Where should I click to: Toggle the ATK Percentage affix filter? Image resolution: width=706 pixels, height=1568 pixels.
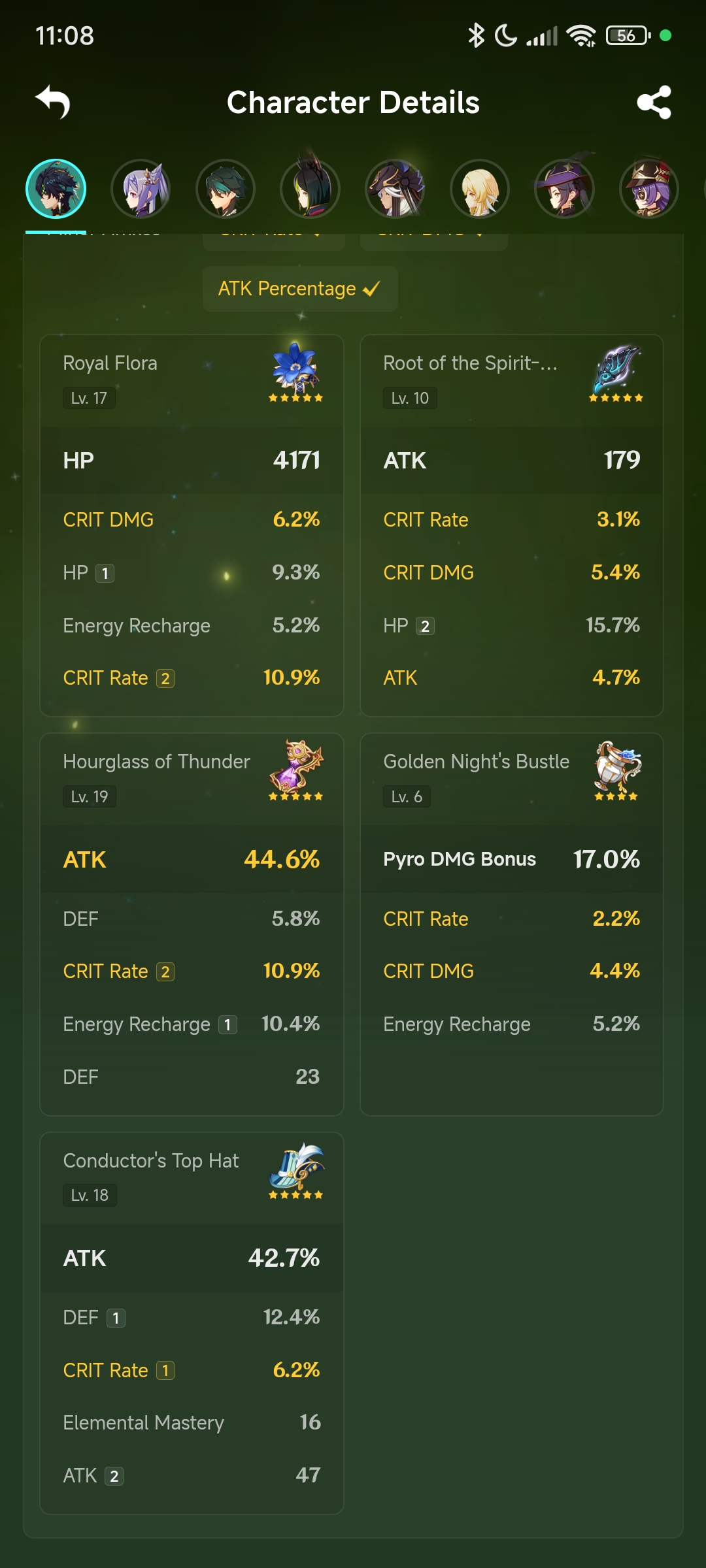click(300, 289)
